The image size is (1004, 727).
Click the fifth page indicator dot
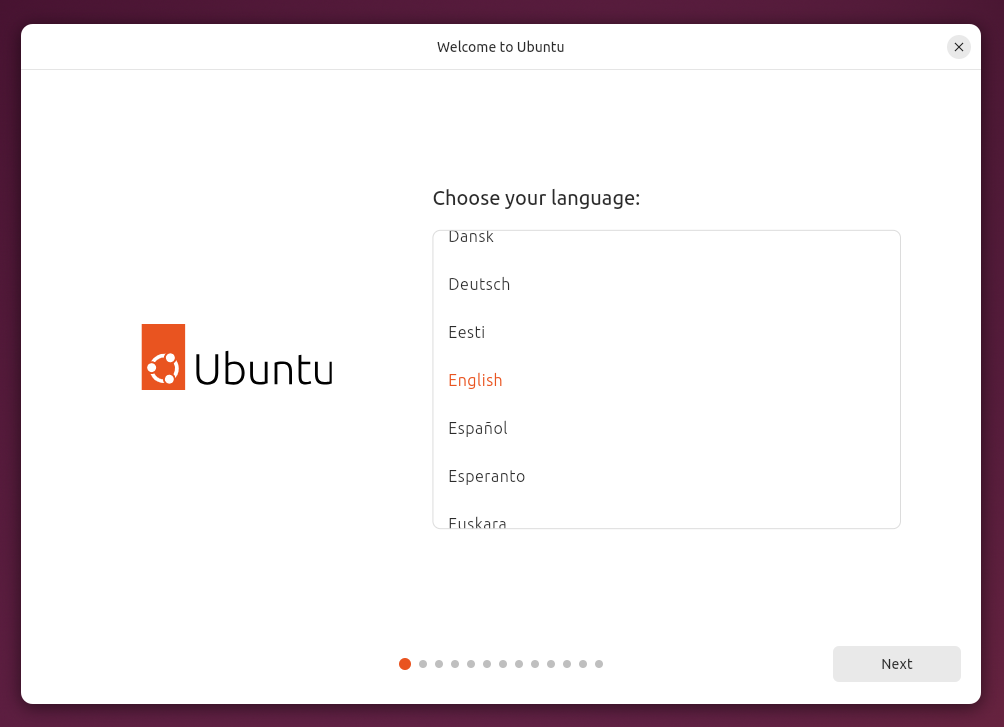470,663
